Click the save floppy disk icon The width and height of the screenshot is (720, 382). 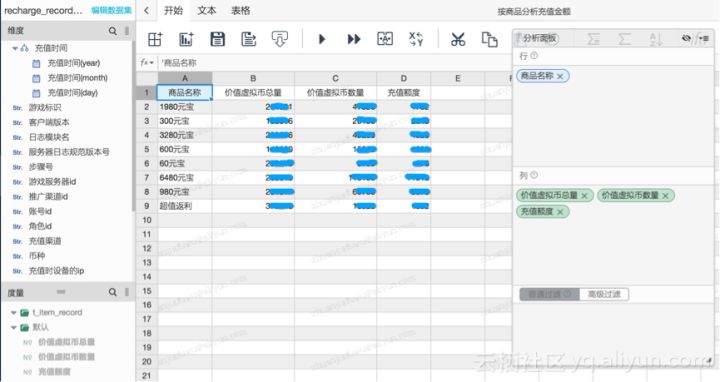point(217,39)
